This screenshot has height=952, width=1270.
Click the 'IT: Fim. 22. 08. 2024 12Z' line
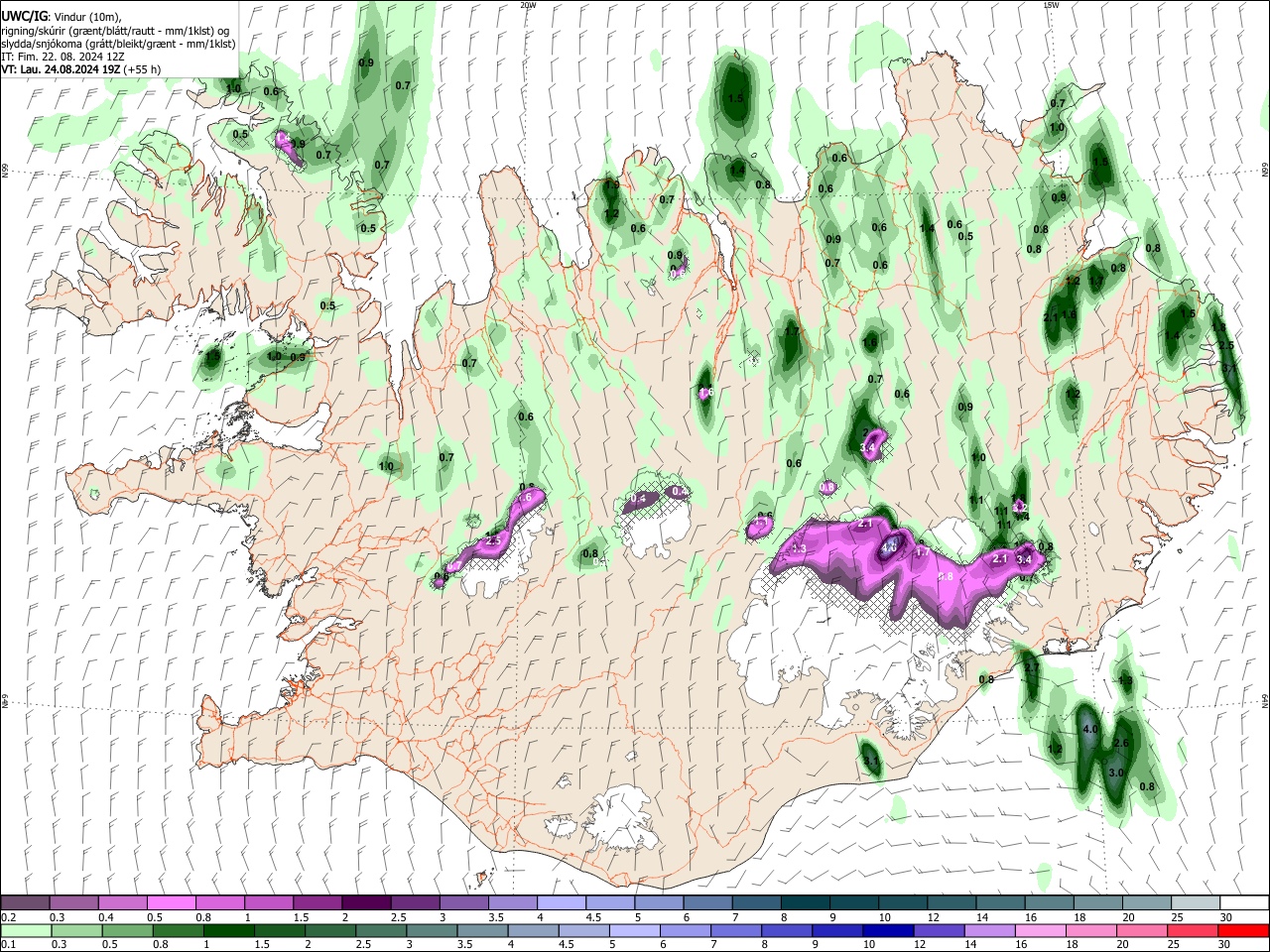[x=63, y=57]
